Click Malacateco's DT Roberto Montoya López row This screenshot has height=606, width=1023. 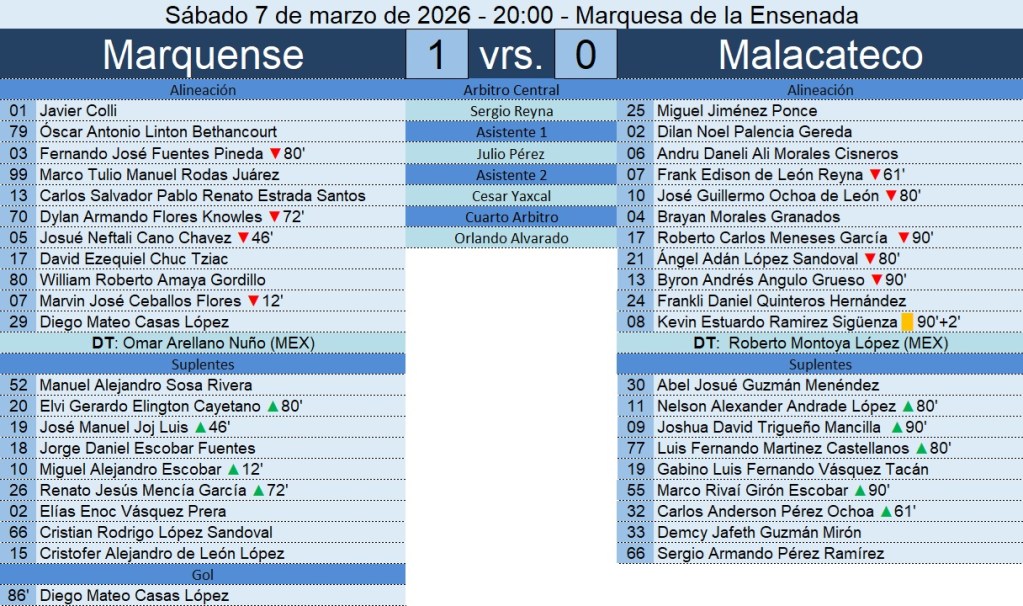[820, 343]
